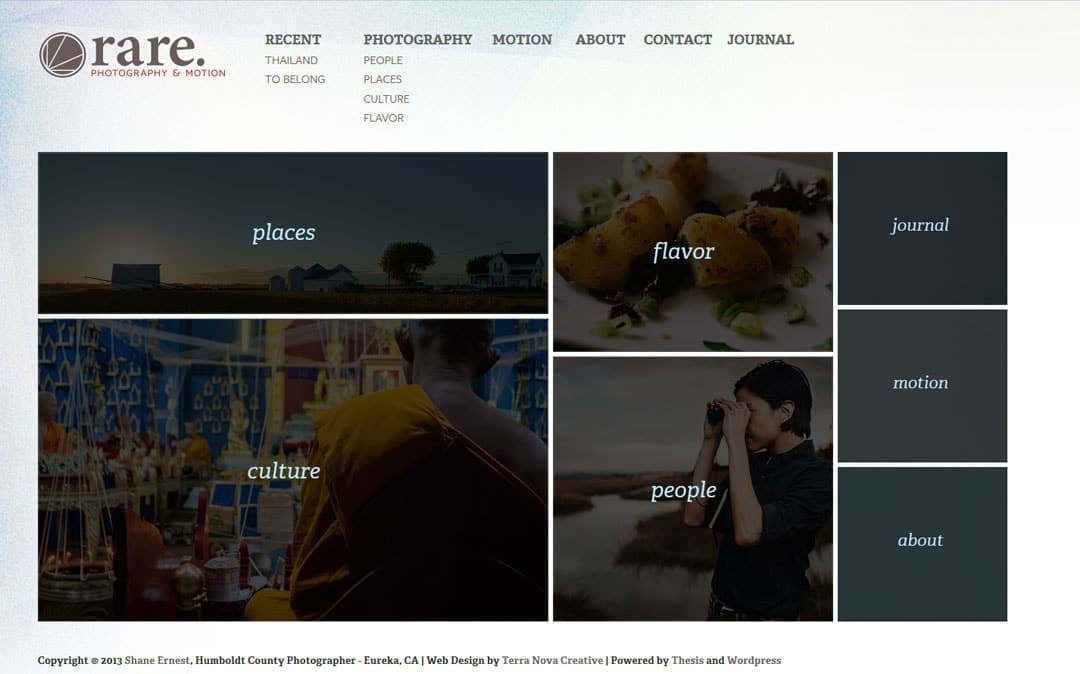Open the About page in navigation
Viewport: 1080px width, 674px height.
tap(600, 40)
